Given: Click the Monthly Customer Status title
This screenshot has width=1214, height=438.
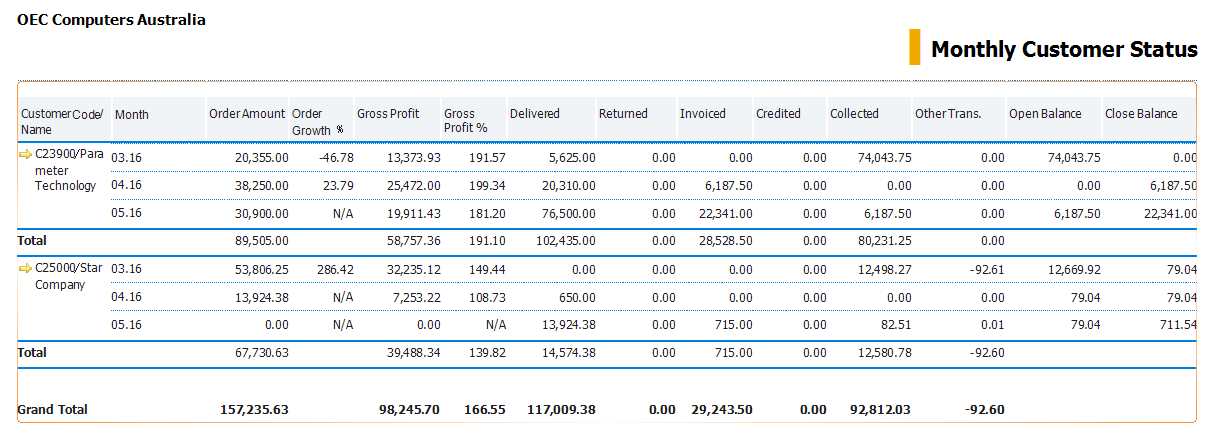Looking at the screenshot, I should pos(1064,49).
